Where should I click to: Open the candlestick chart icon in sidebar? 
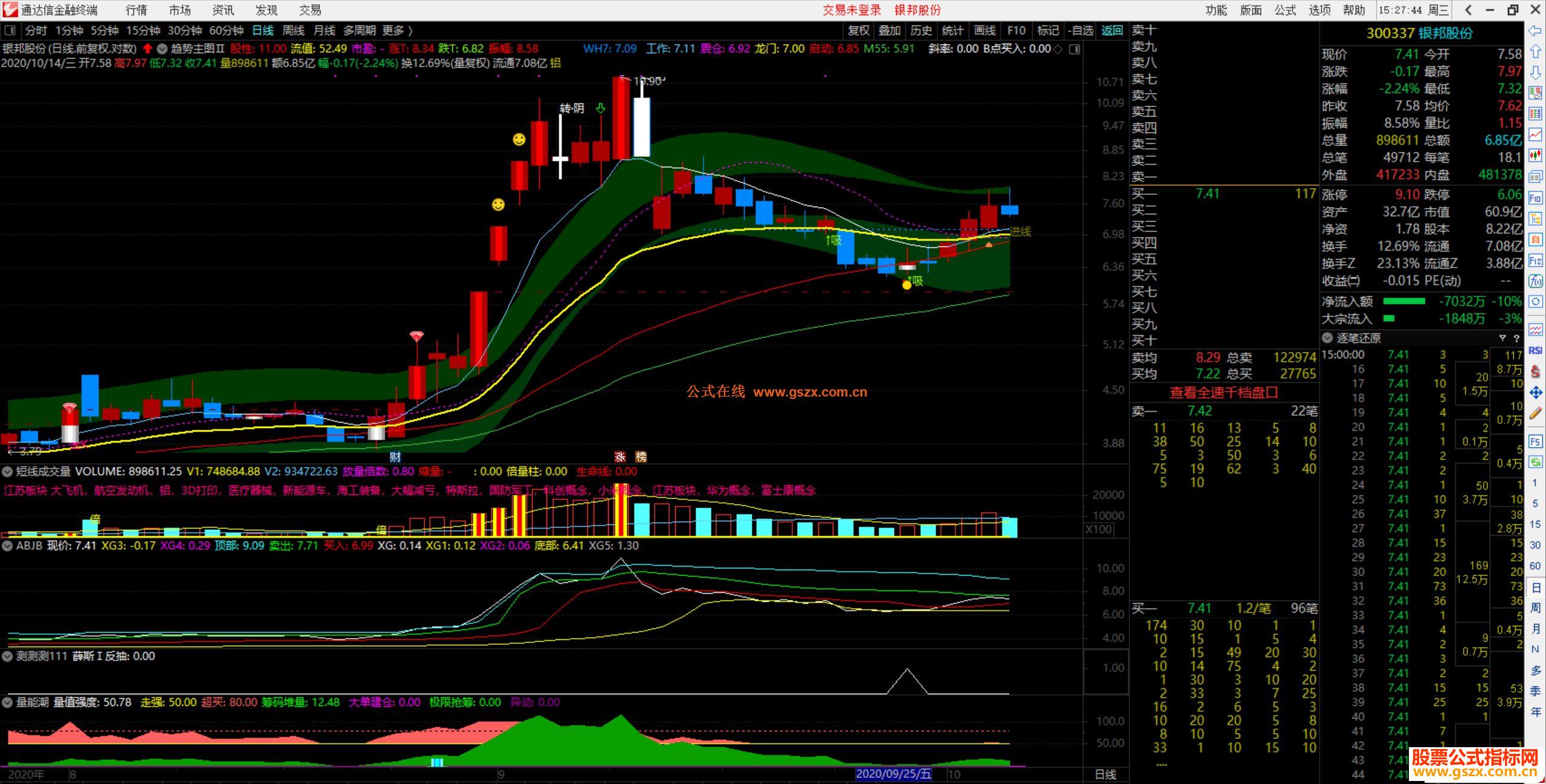1535,156
